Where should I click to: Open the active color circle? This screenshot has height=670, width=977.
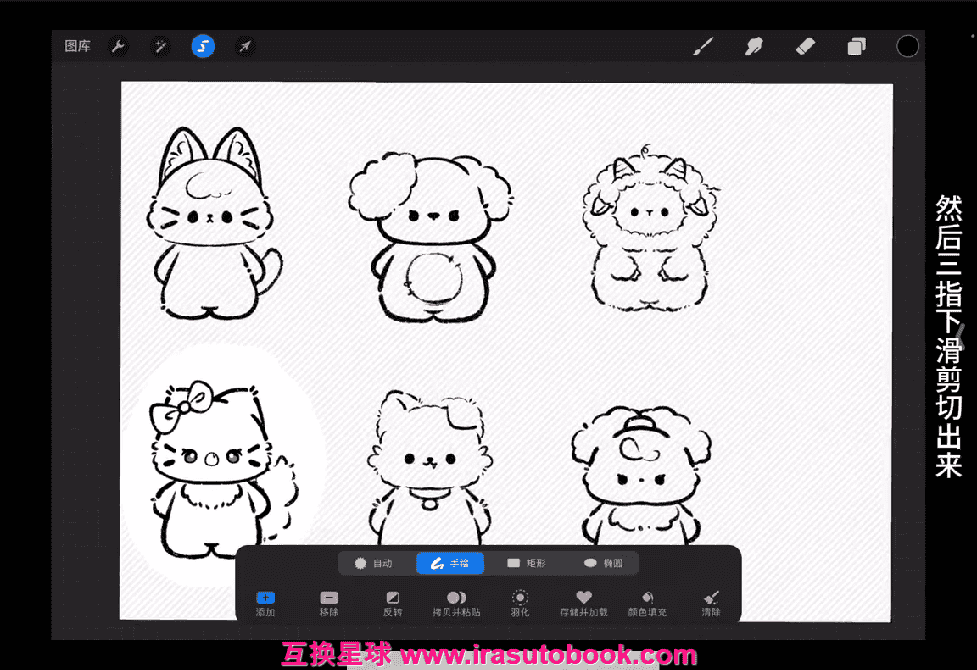(x=907, y=46)
